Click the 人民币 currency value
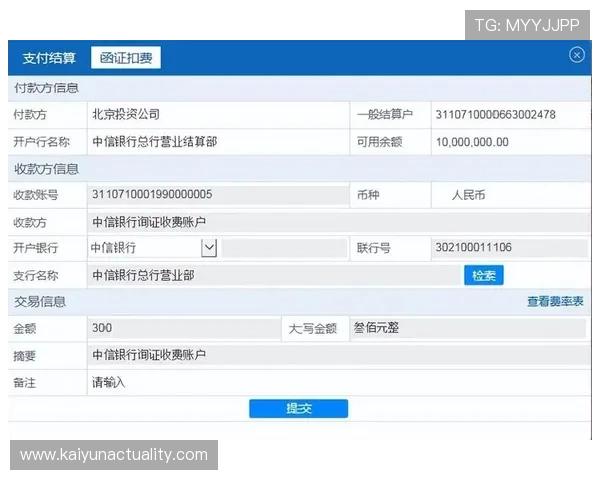Viewport: 600px width, 480px height. [468, 195]
